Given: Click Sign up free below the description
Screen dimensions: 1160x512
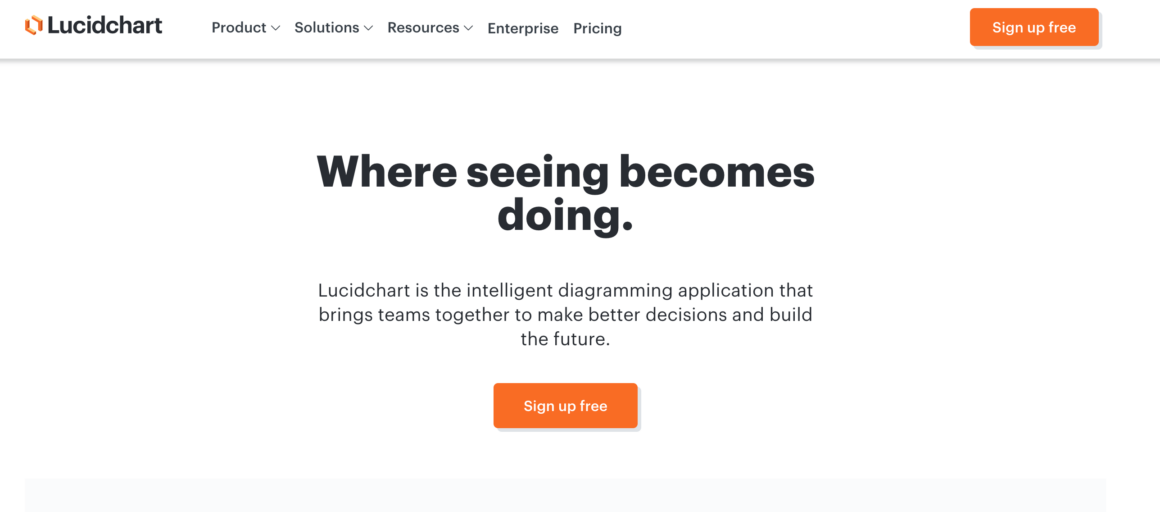Looking at the screenshot, I should 565,405.
